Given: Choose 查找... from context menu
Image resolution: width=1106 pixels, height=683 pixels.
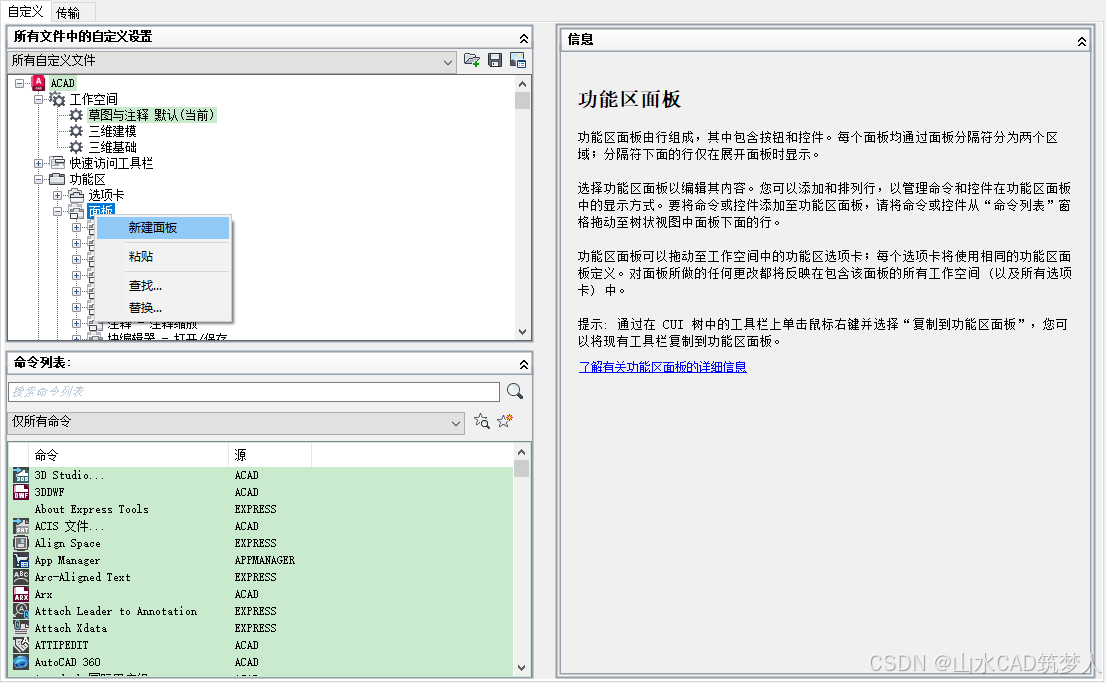Looking at the screenshot, I should [162, 286].
